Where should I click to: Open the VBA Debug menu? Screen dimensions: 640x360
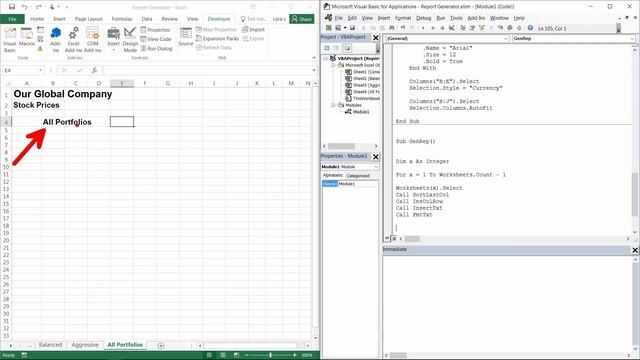coord(424,18)
